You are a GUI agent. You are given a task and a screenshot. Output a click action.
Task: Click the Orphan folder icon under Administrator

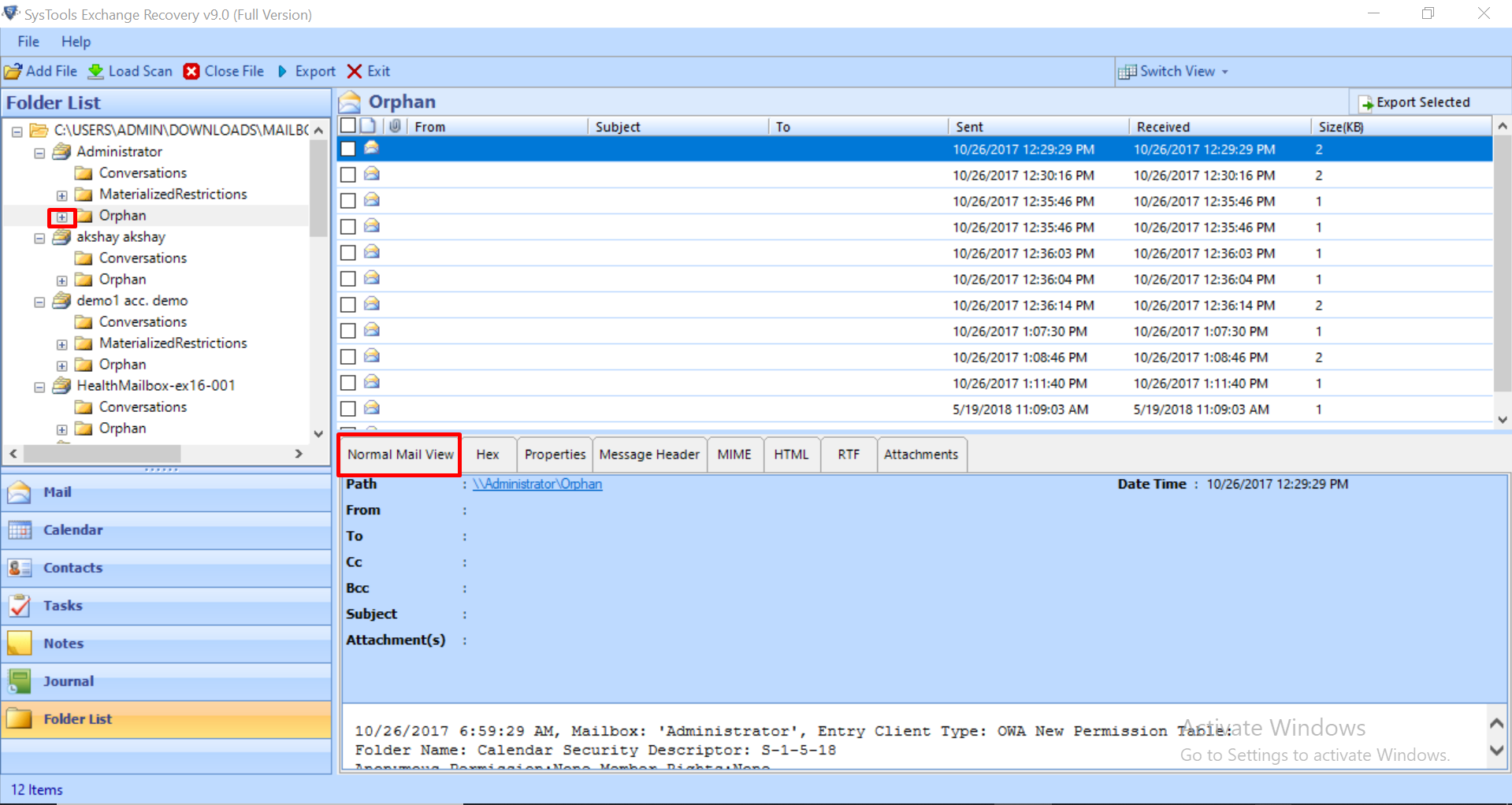(84, 216)
